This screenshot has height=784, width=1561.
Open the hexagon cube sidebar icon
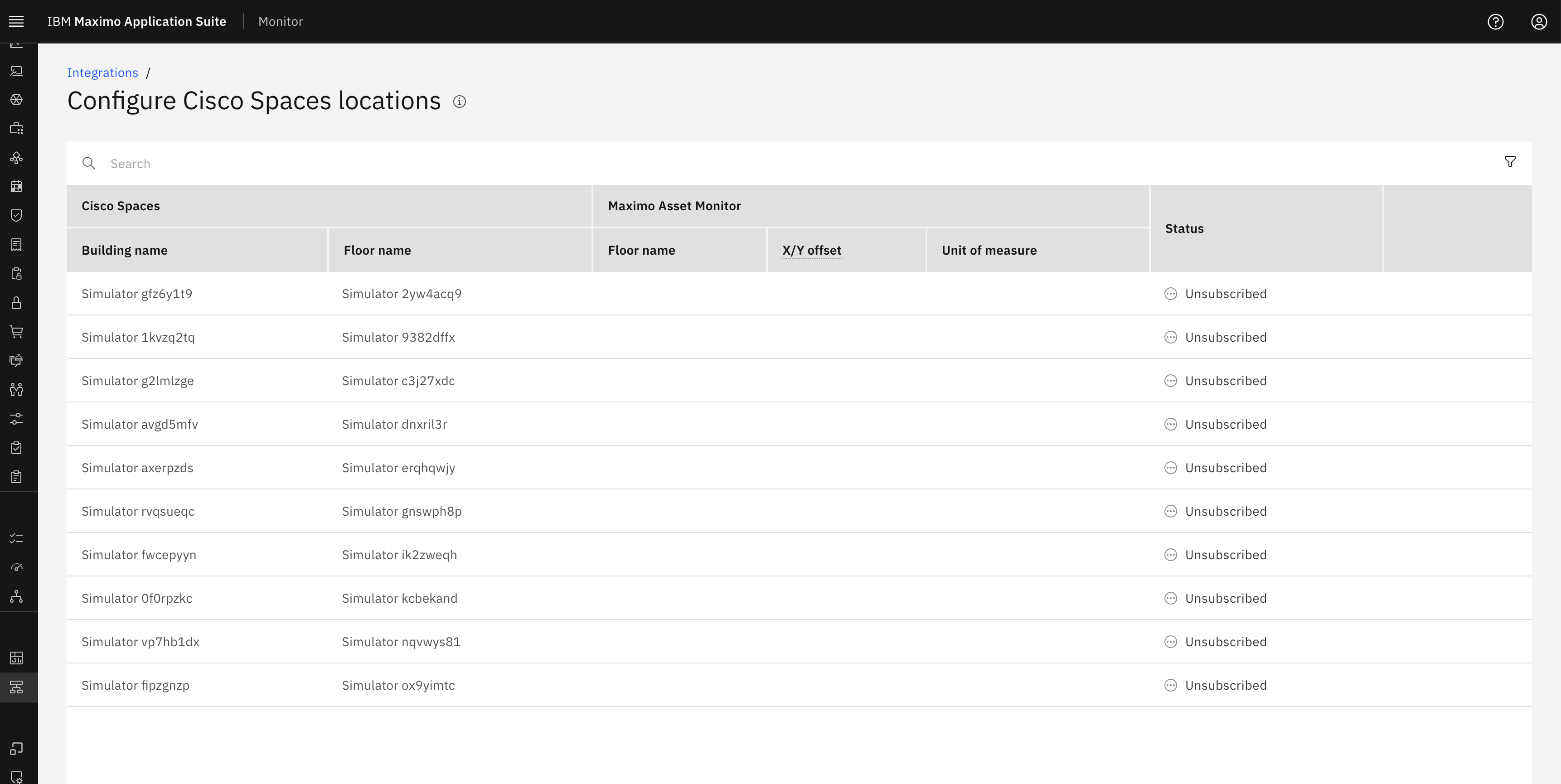[x=16, y=99]
